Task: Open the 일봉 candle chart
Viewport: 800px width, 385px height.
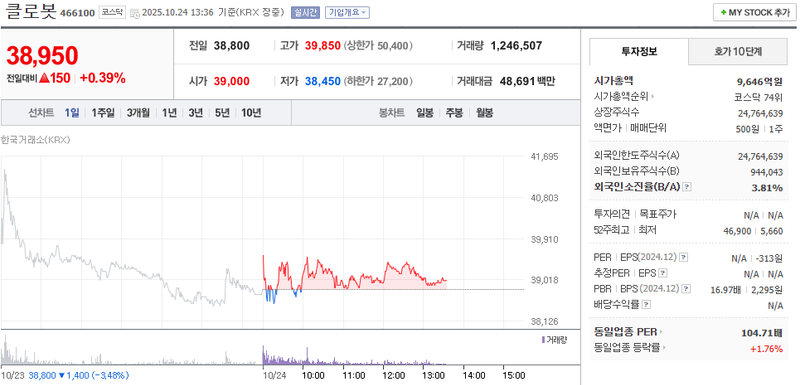Action: pyautogui.click(x=424, y=113)
